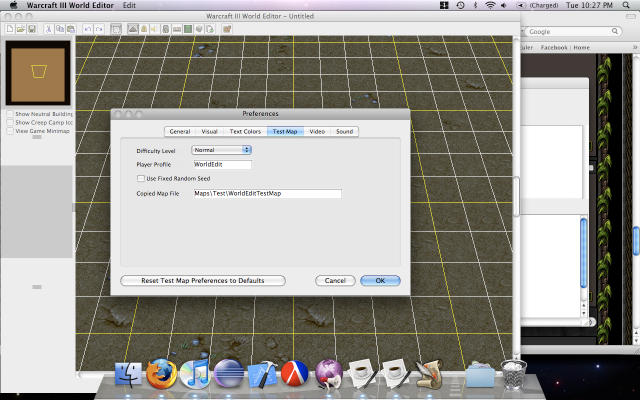Click the Facebook | Home bookmark link
The height and width of the screenshot is (400, 640).
point(565,47)
